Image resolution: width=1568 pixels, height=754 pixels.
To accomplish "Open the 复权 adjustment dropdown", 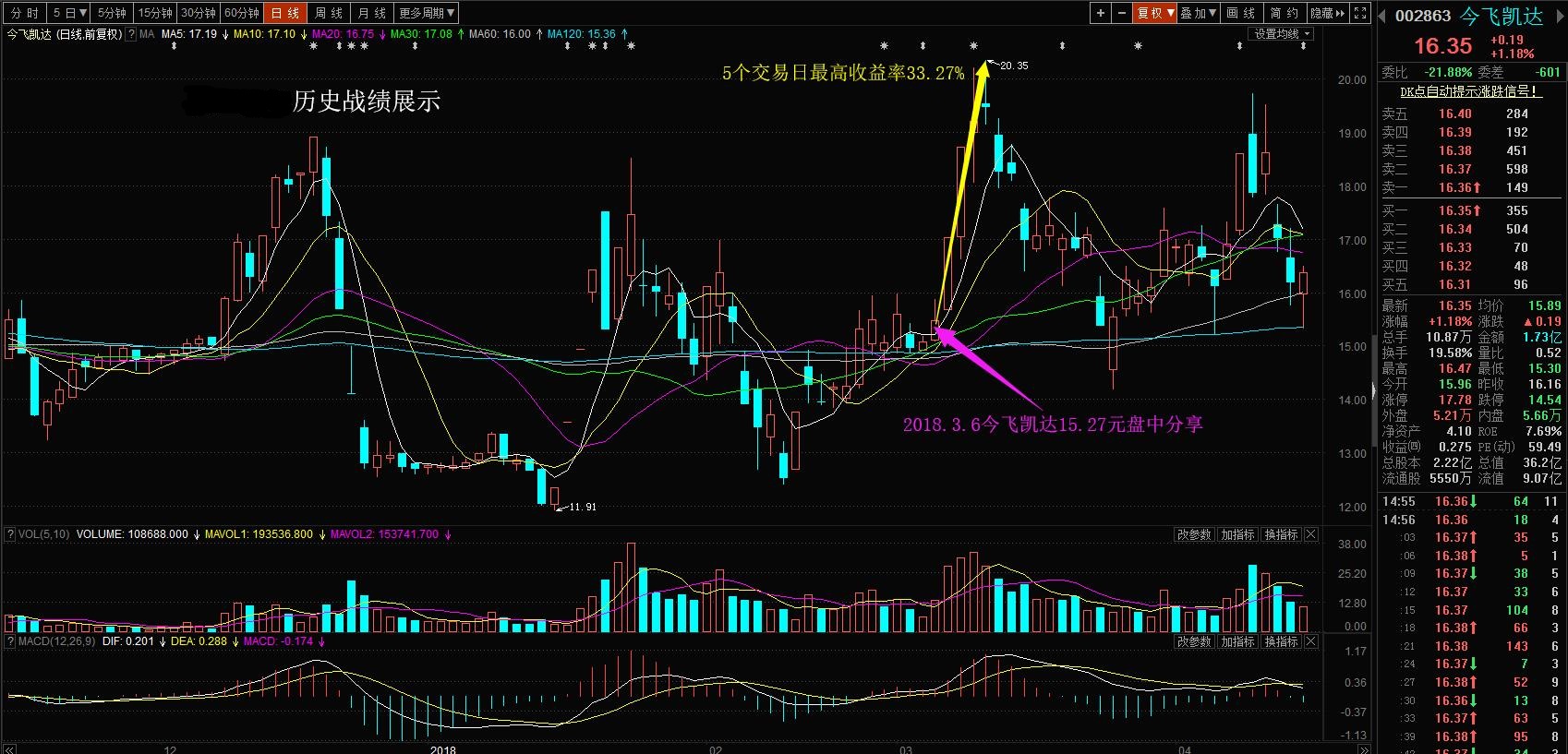I will tap(1155, 13).
